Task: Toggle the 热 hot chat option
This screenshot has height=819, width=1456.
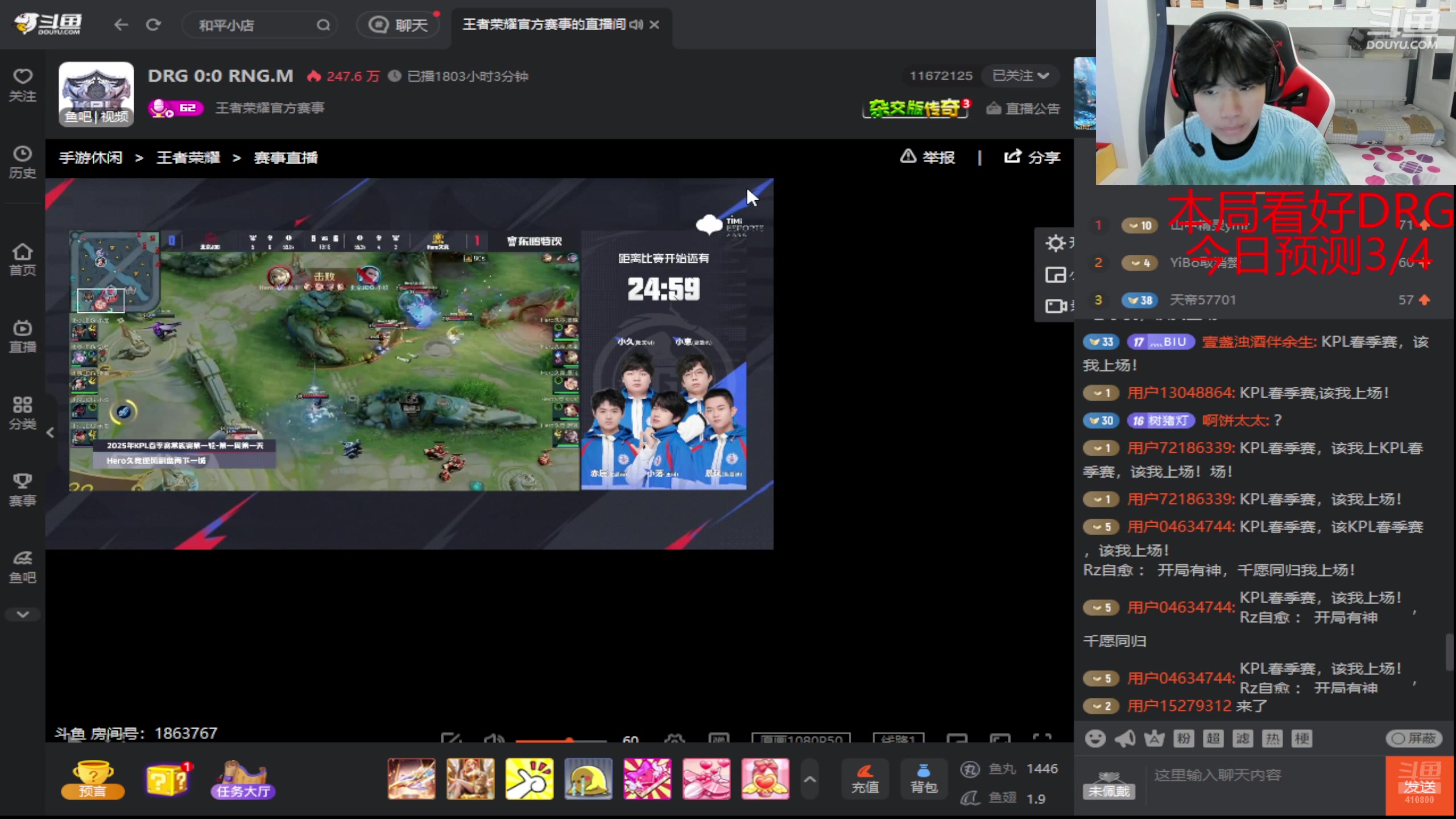Action: (x=1272, y=738)
